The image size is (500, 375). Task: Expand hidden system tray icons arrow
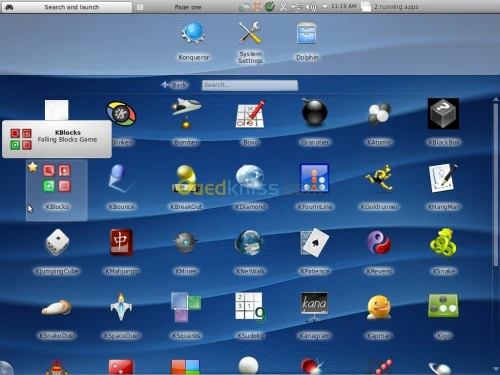[x=325, y=7]
